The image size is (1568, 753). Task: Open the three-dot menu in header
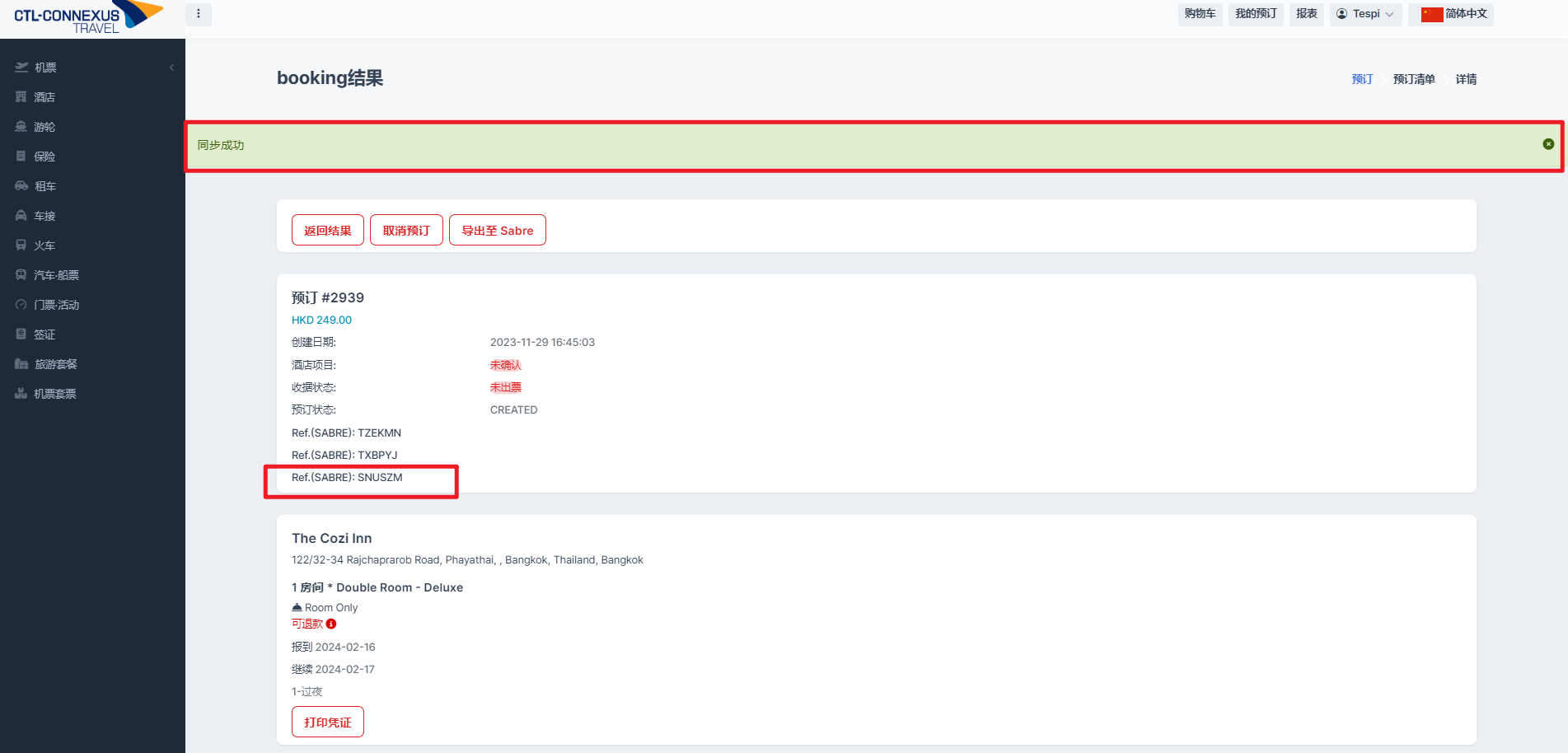click(x=199, y=14)
